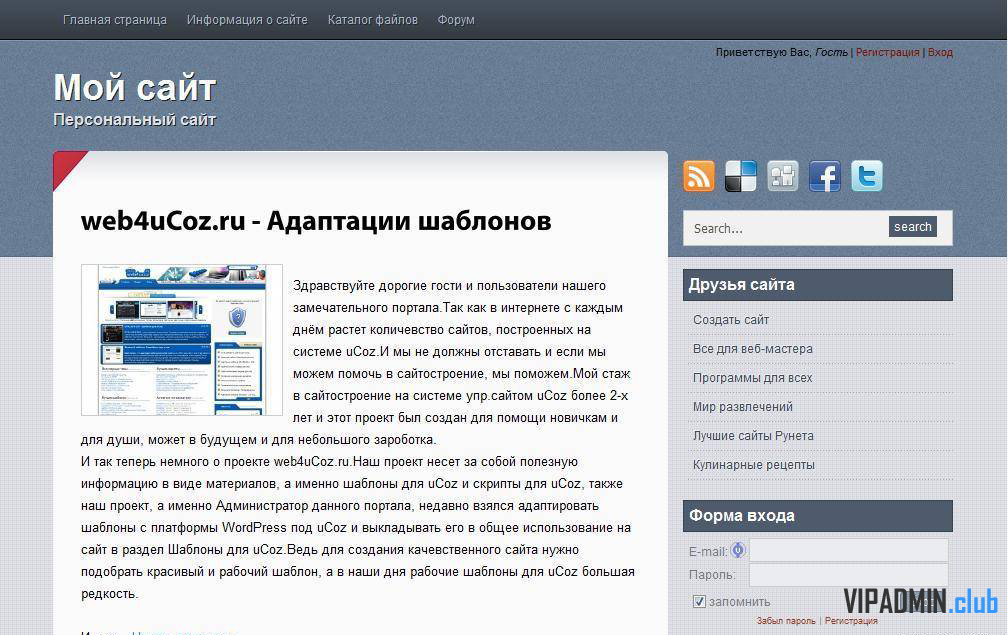The height and width of the screenshot is (635, 1008).
Task: Open the Лучшие сайты Рунета link
Action: (x=753, y=435)
